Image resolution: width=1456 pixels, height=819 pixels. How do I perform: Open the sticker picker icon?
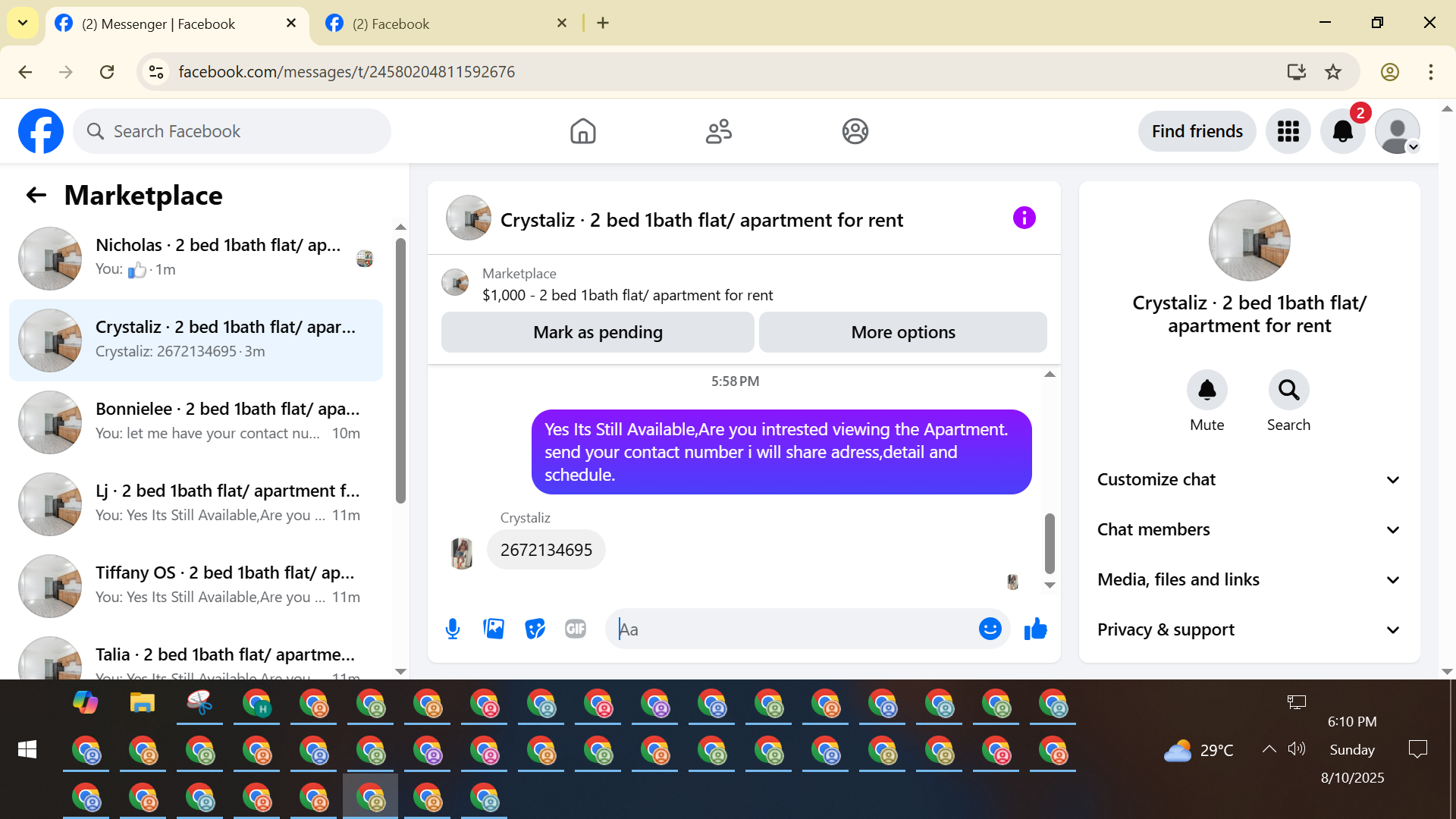[535, 629]
